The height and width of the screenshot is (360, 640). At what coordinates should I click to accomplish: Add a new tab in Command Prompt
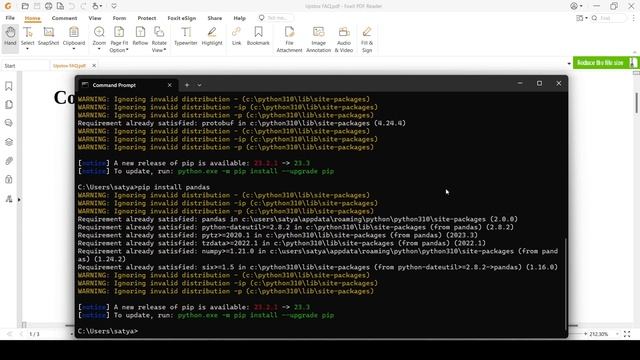click(x=187, y=85)
